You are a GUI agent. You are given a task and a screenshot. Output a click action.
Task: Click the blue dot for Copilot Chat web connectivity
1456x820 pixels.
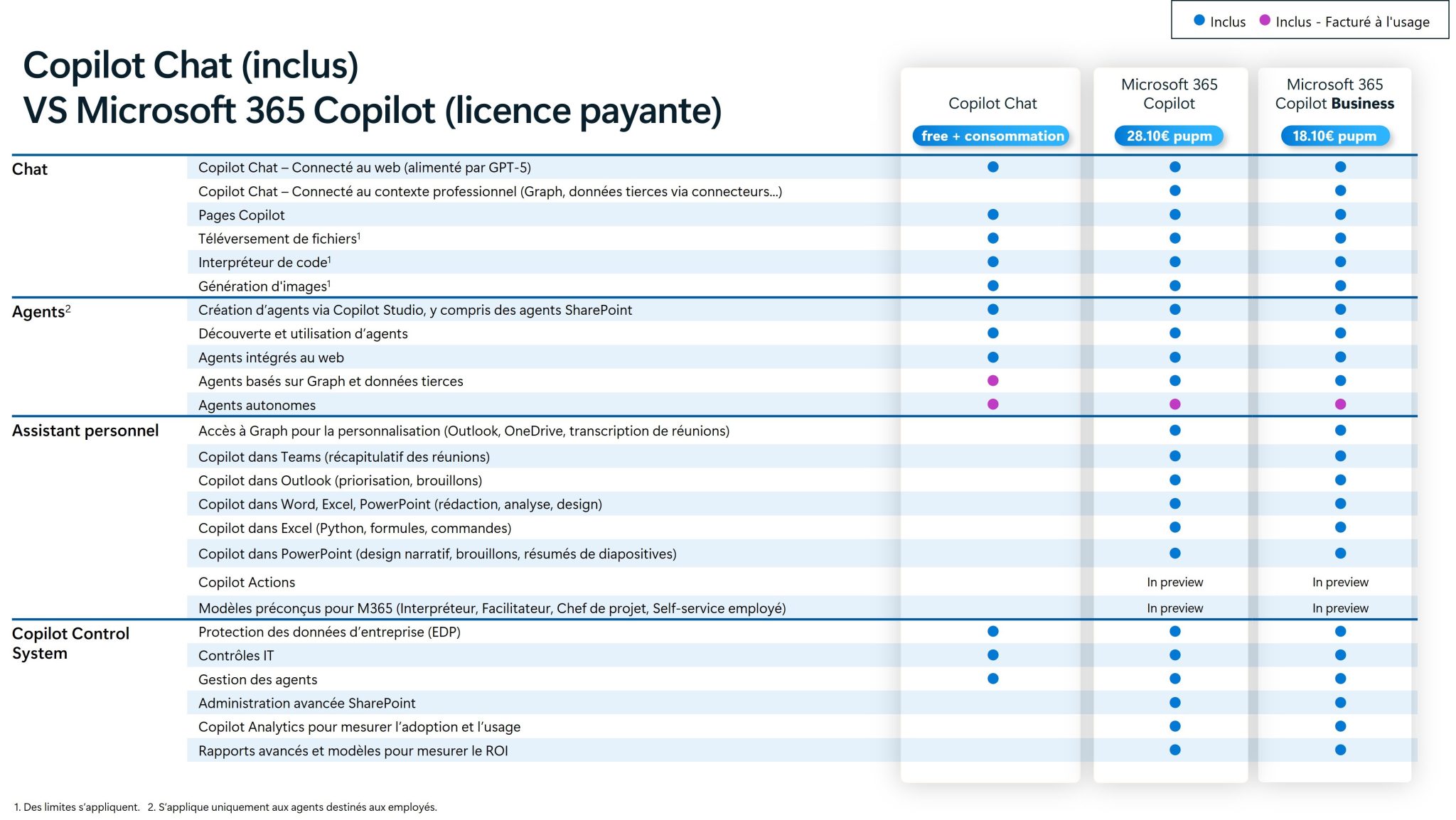992,168
